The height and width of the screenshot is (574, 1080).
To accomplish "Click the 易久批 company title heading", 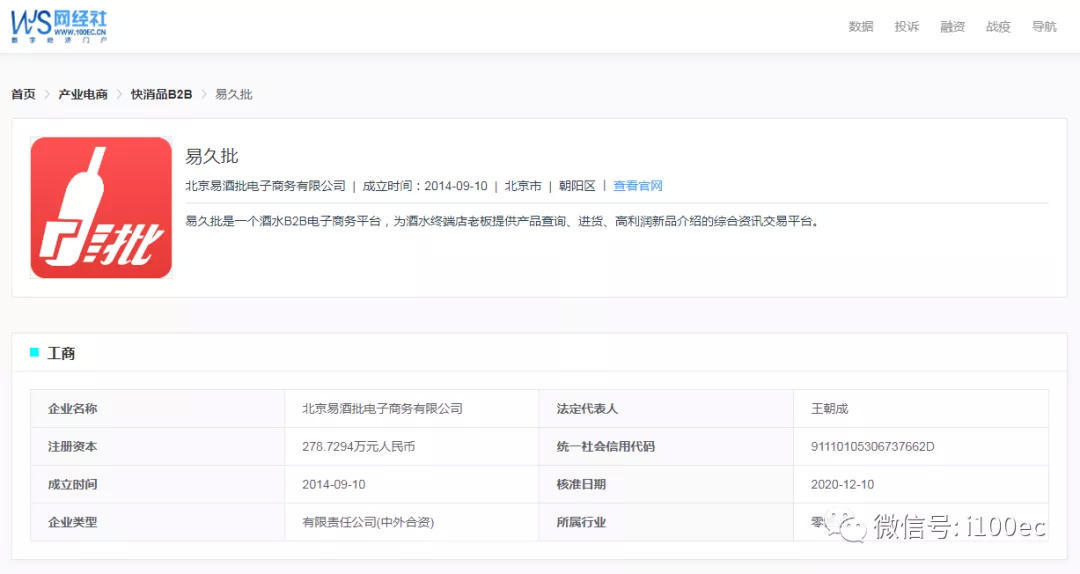I will click(x=212, y=156).
